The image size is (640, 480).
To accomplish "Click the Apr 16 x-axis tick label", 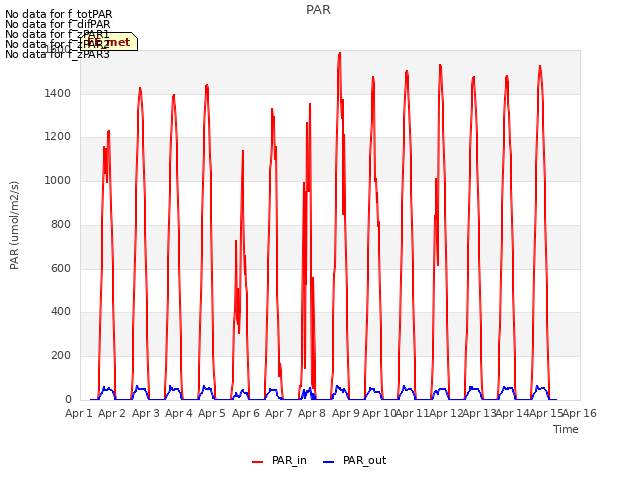I will pyautogui.click(x=580, y=413).
